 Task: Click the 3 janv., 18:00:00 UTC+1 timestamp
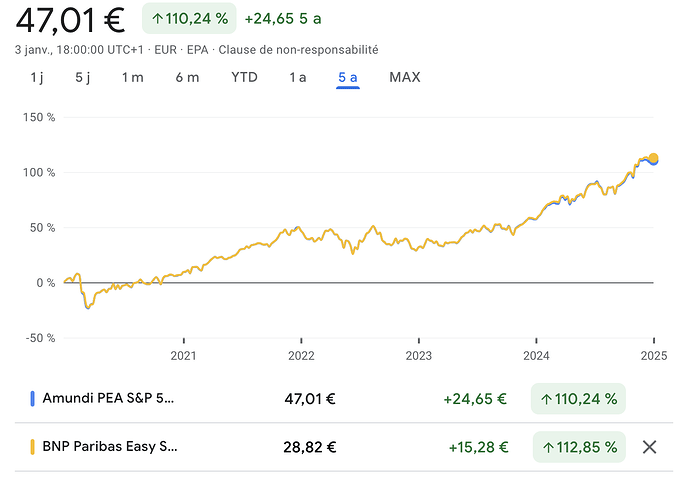click(x=79, y=50)
